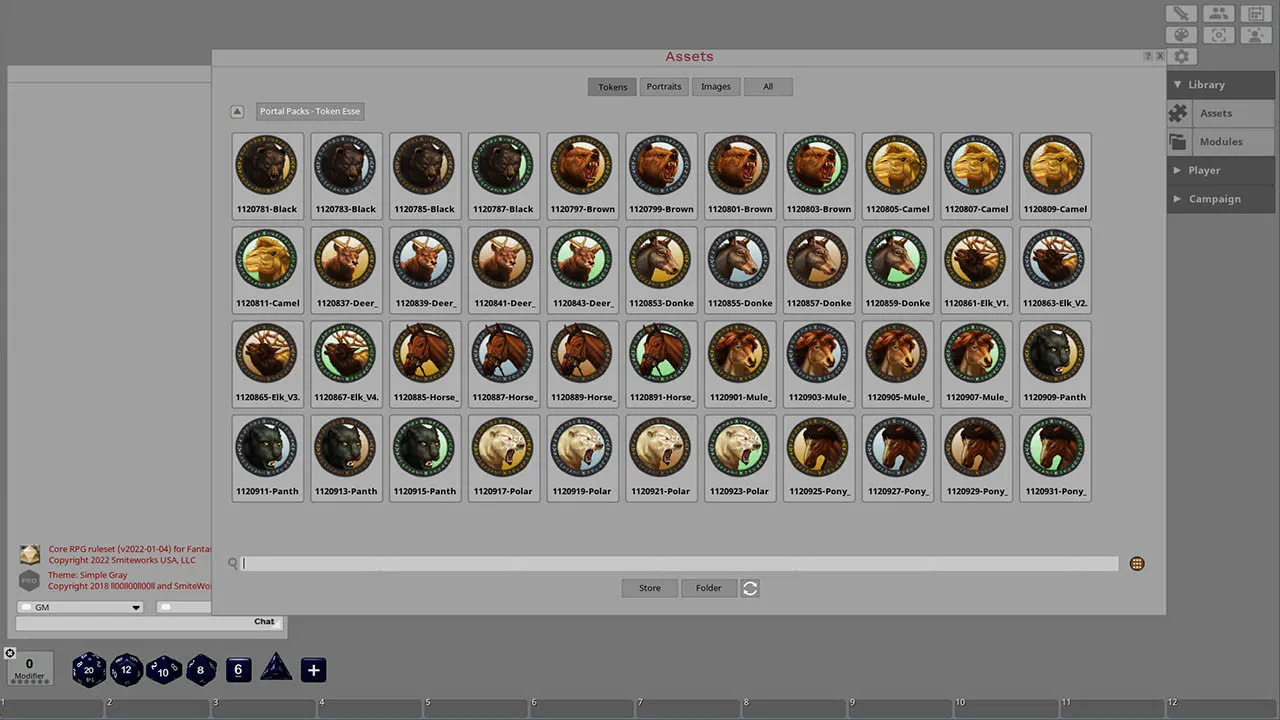
Task: Select the 1120909-Panth token
Action: click(x=1055, y=363)
